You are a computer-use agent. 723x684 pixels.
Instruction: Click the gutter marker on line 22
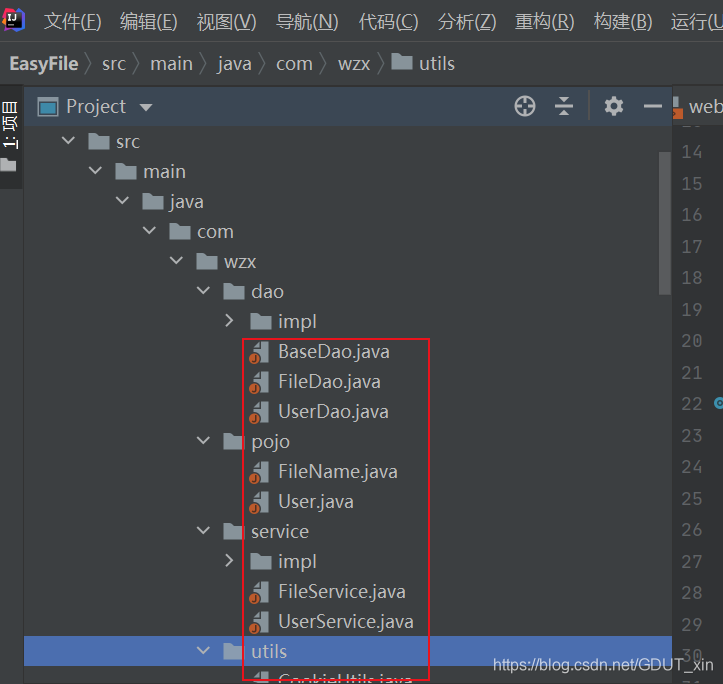pyautogui.click(x=718, y=403)
